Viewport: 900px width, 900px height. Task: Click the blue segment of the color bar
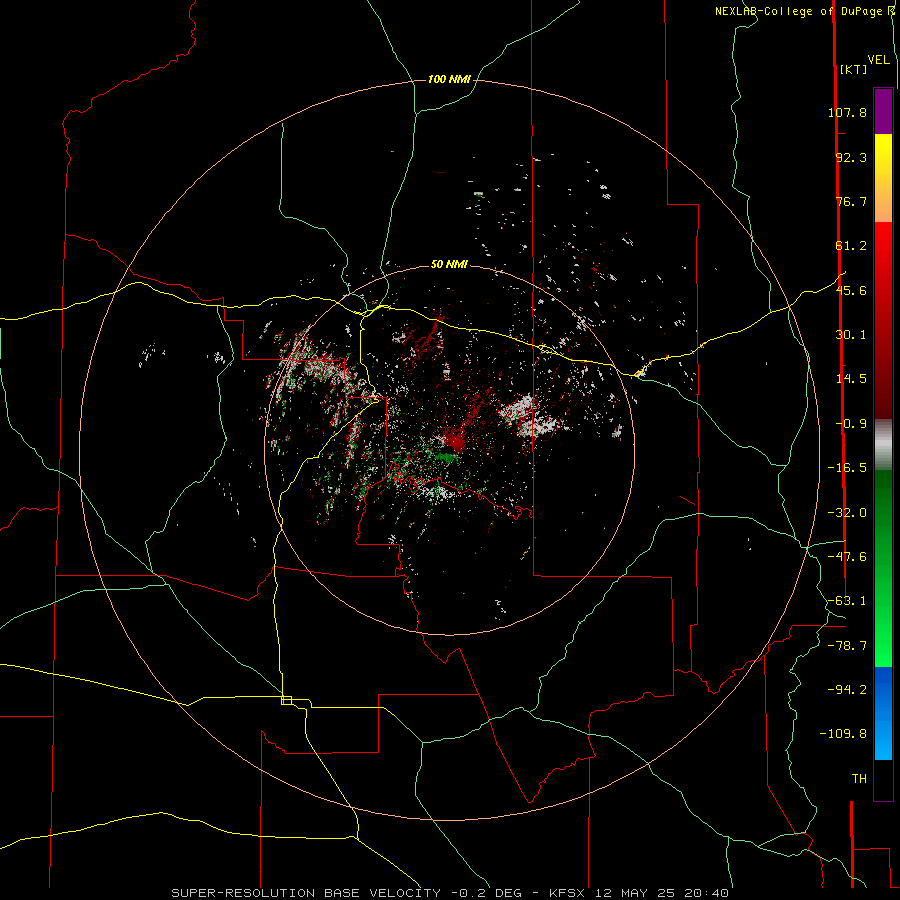883,713
